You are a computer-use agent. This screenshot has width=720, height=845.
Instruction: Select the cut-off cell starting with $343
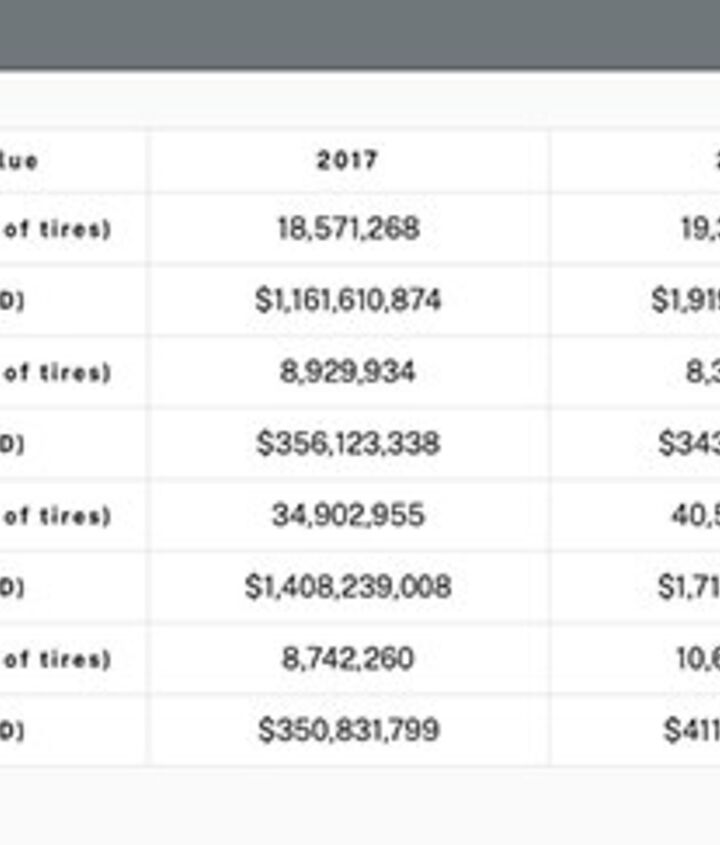[689, 443]
